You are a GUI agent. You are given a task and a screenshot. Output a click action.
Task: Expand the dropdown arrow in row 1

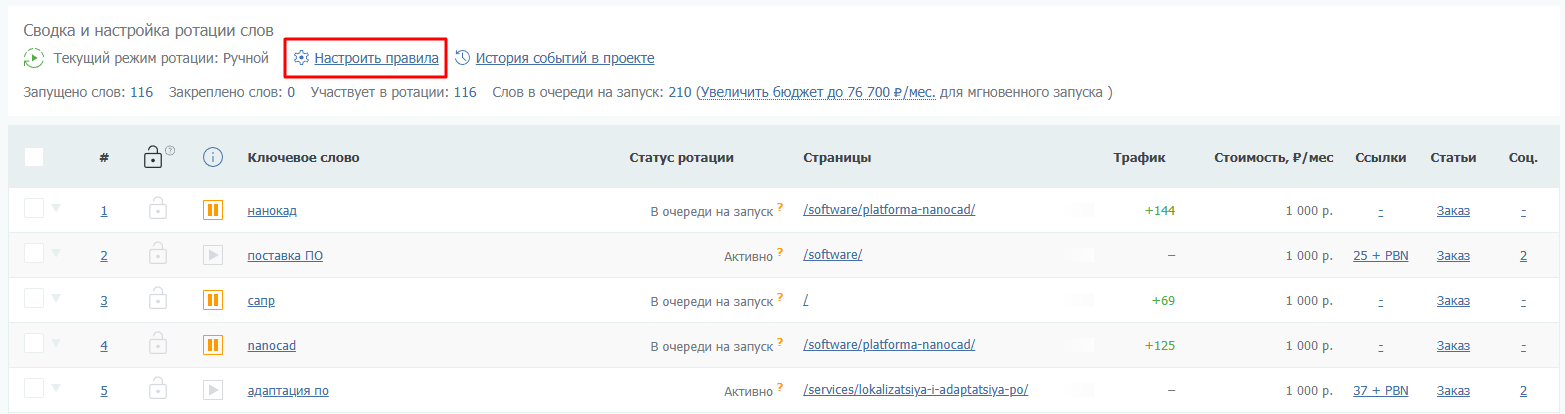56,208
